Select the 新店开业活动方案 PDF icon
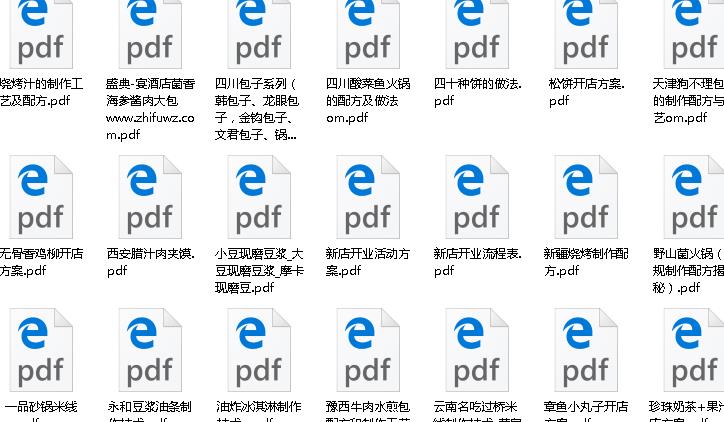Screen dimensions: 724x422 click(x=368, y=197)
